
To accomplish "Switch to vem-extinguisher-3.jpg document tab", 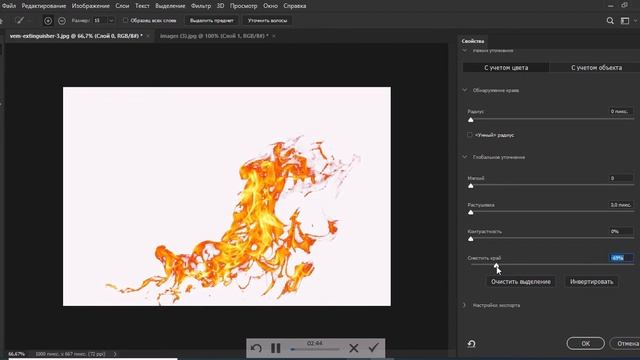I will tap(76, 36).
